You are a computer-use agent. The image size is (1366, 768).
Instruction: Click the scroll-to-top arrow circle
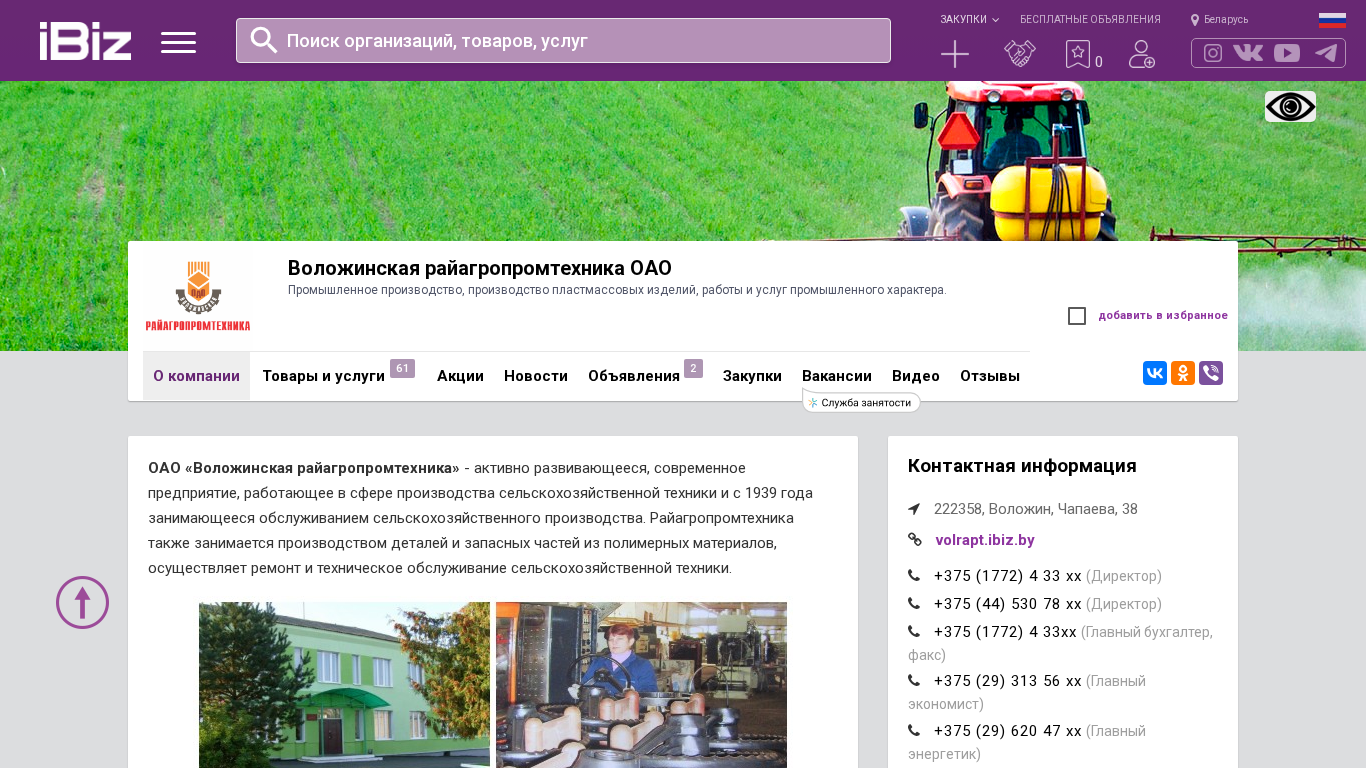(x=82, y=602)
